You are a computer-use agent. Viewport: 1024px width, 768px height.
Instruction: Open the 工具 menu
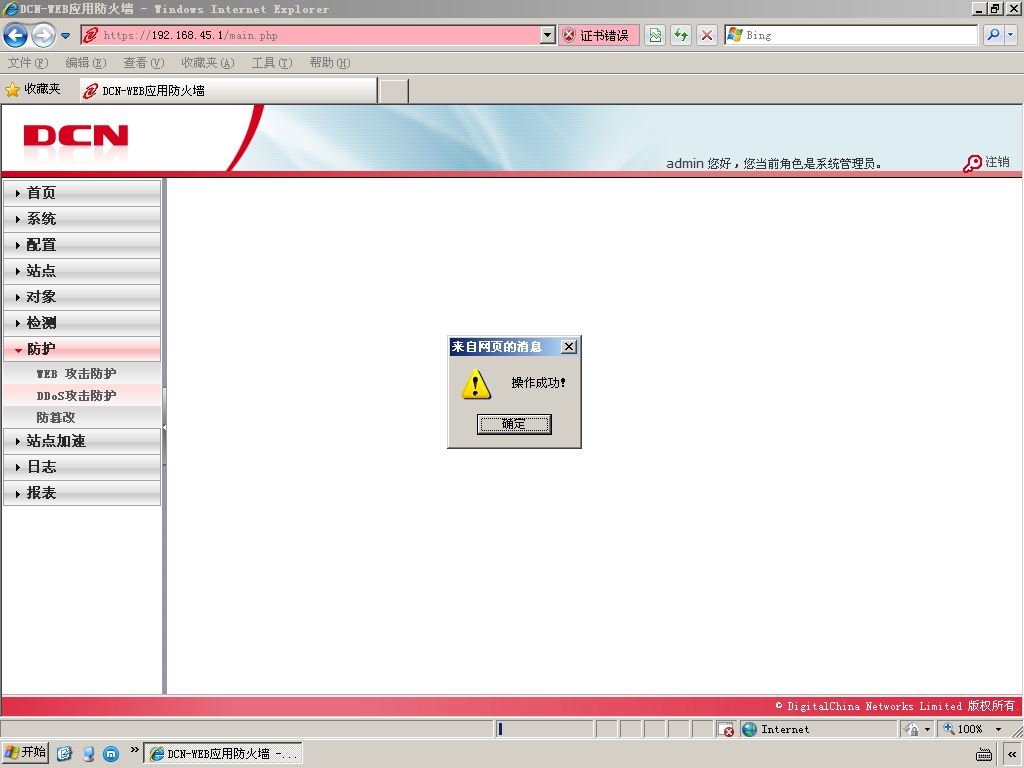pos(272,63)
